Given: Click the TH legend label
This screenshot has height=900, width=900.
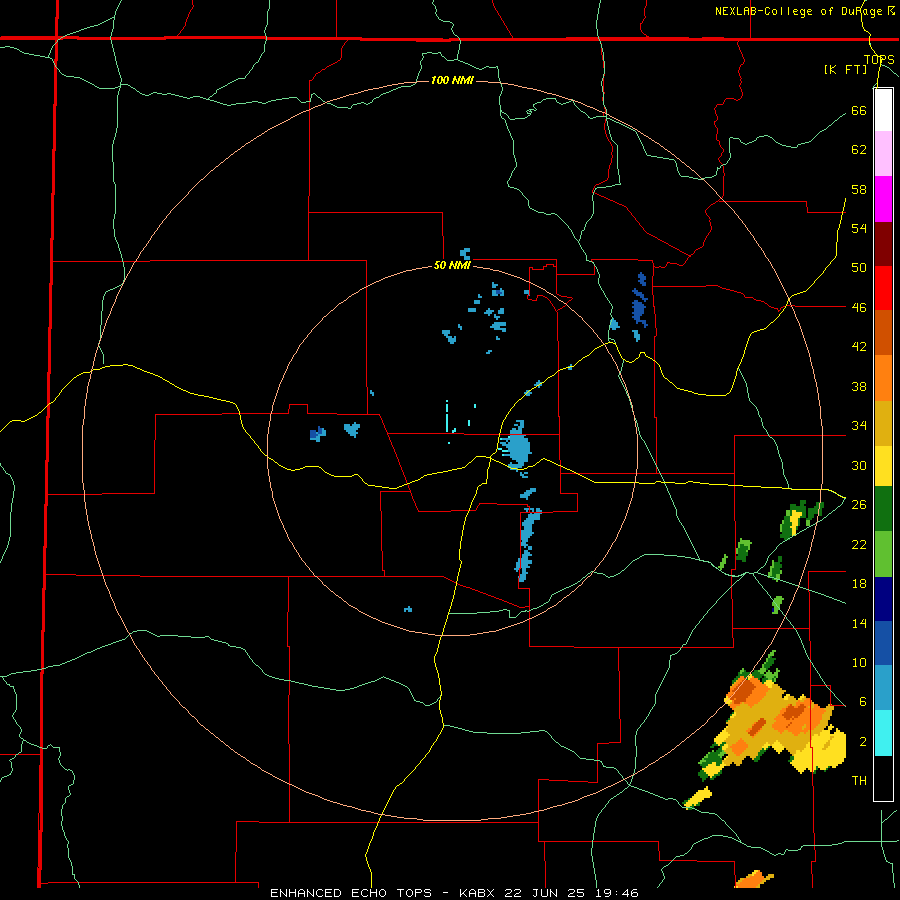Looking at the screenshot, I should [x=859, y=781].
